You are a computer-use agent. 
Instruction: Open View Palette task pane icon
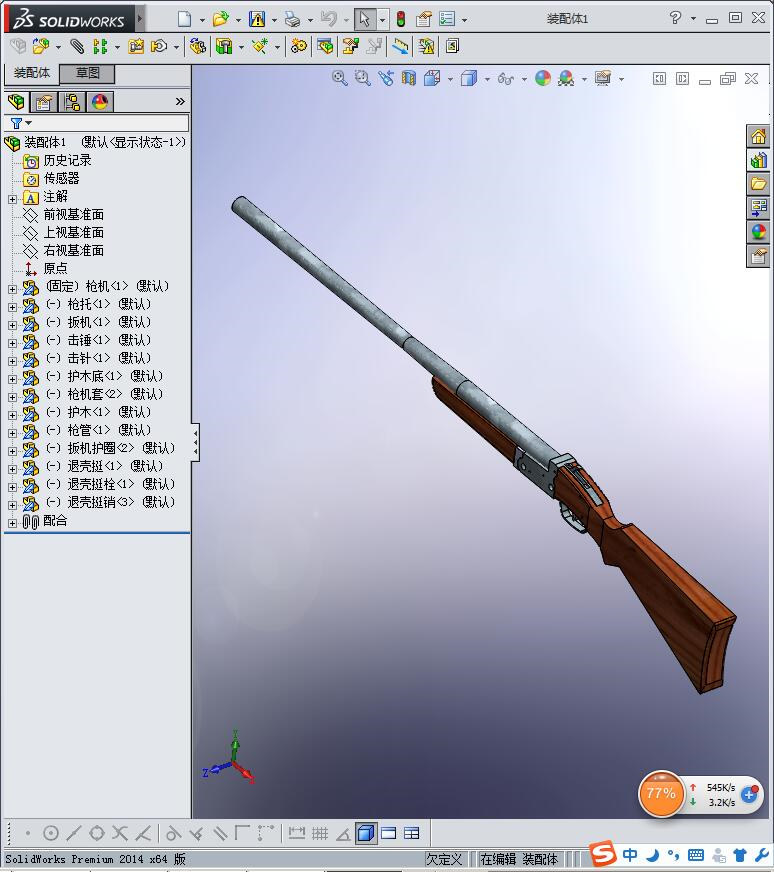758,208
